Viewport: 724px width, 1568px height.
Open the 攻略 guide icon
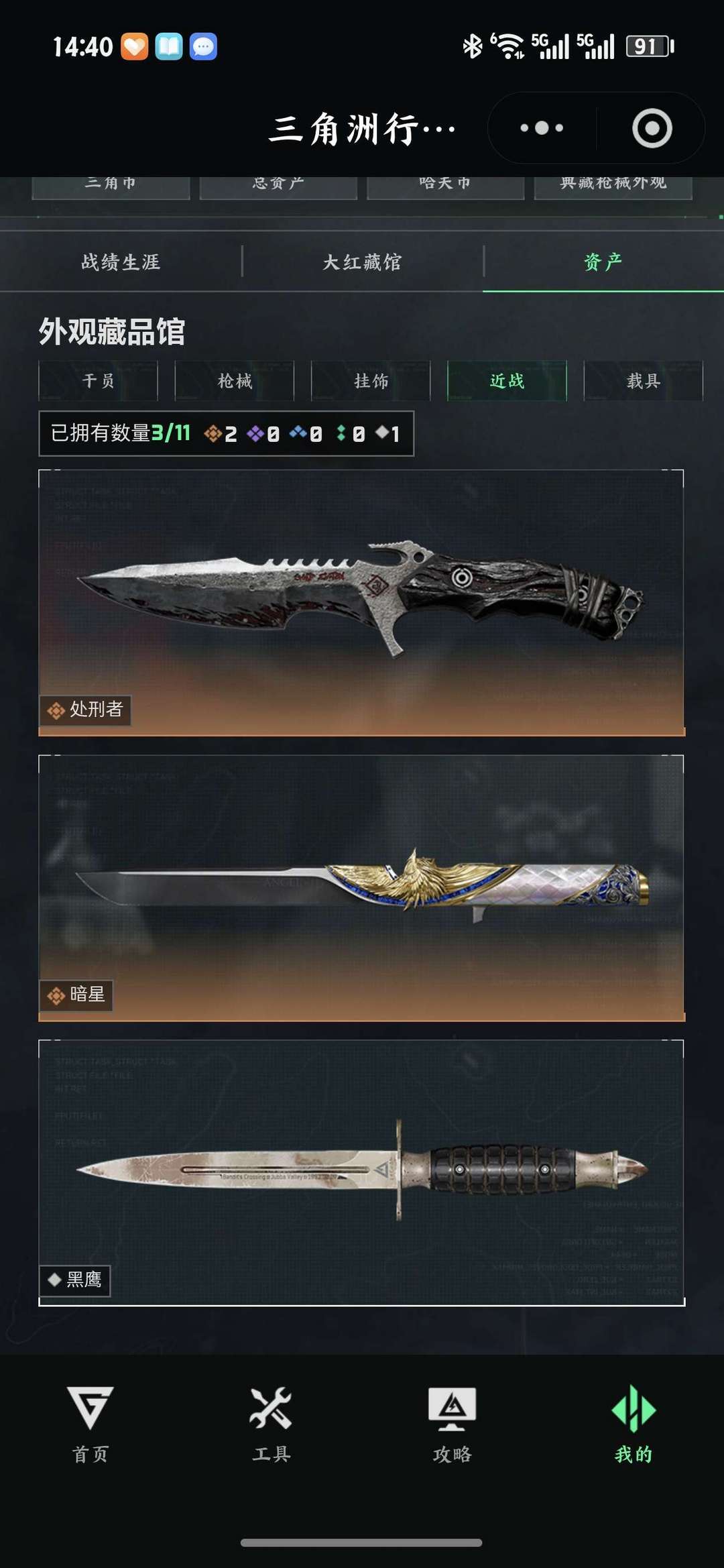(452, 1424)
